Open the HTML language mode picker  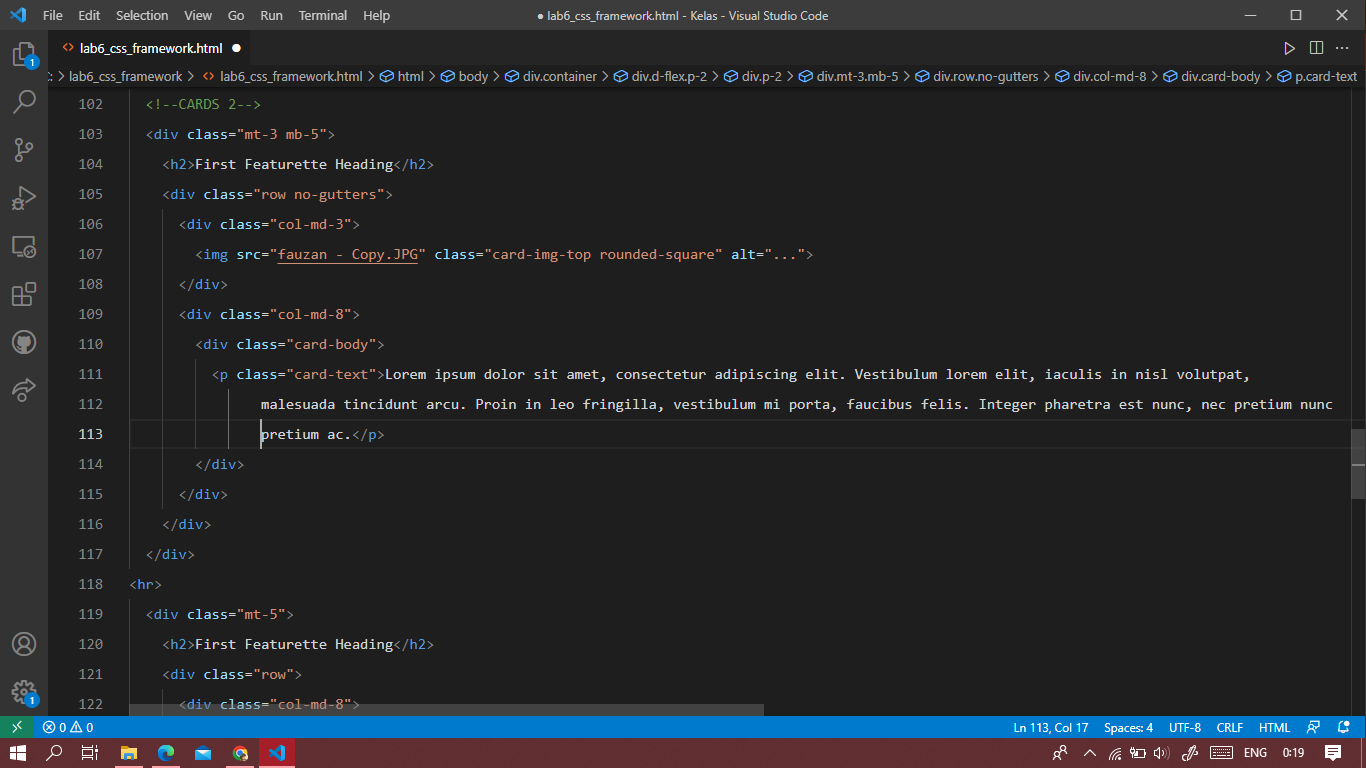coord(1274,727)
